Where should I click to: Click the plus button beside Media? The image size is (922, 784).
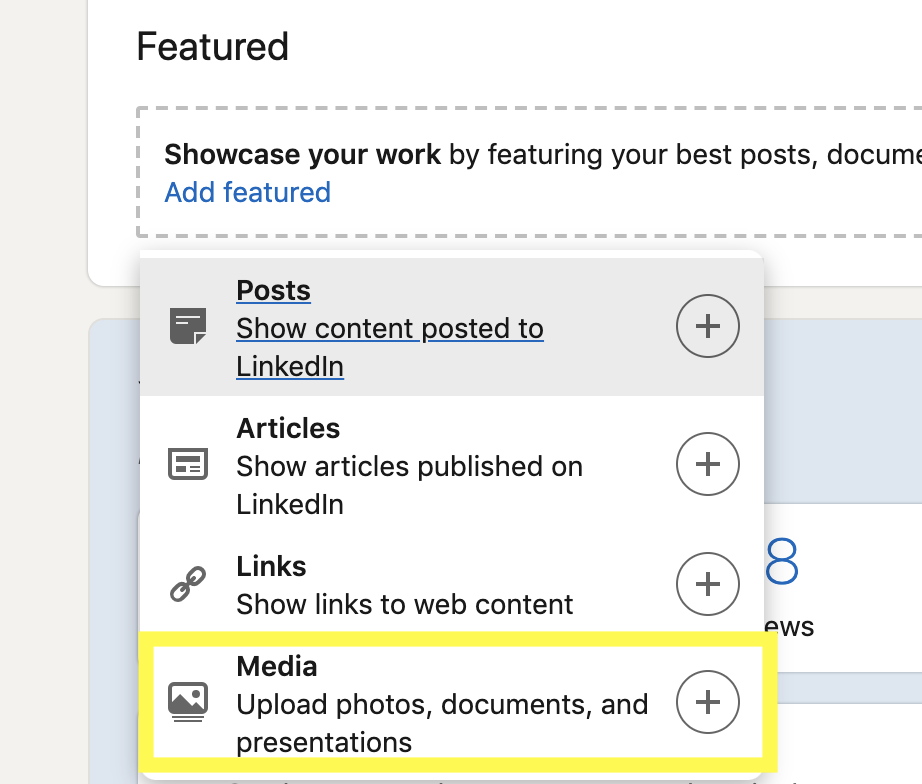[x=707, y=702]
